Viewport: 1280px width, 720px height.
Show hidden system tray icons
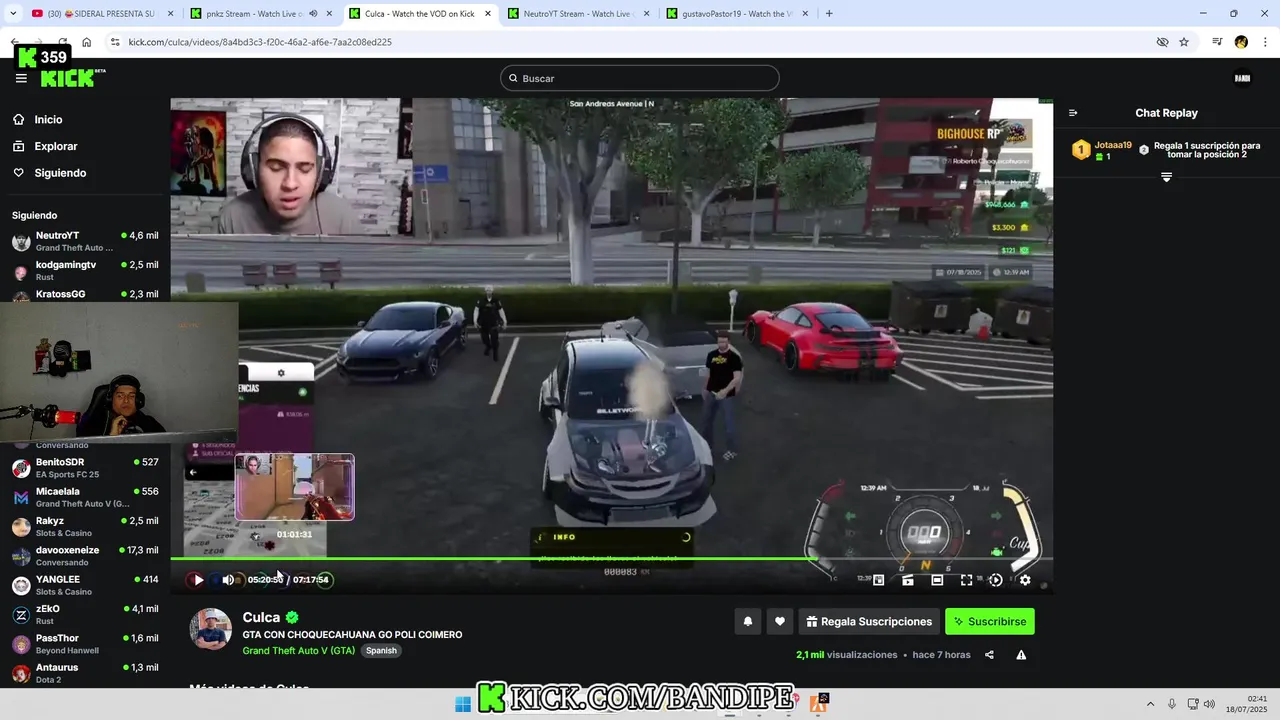click(x=1150, y=704)
